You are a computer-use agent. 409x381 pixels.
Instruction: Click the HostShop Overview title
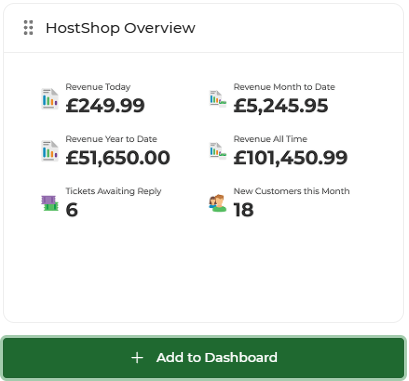(120, 28)
